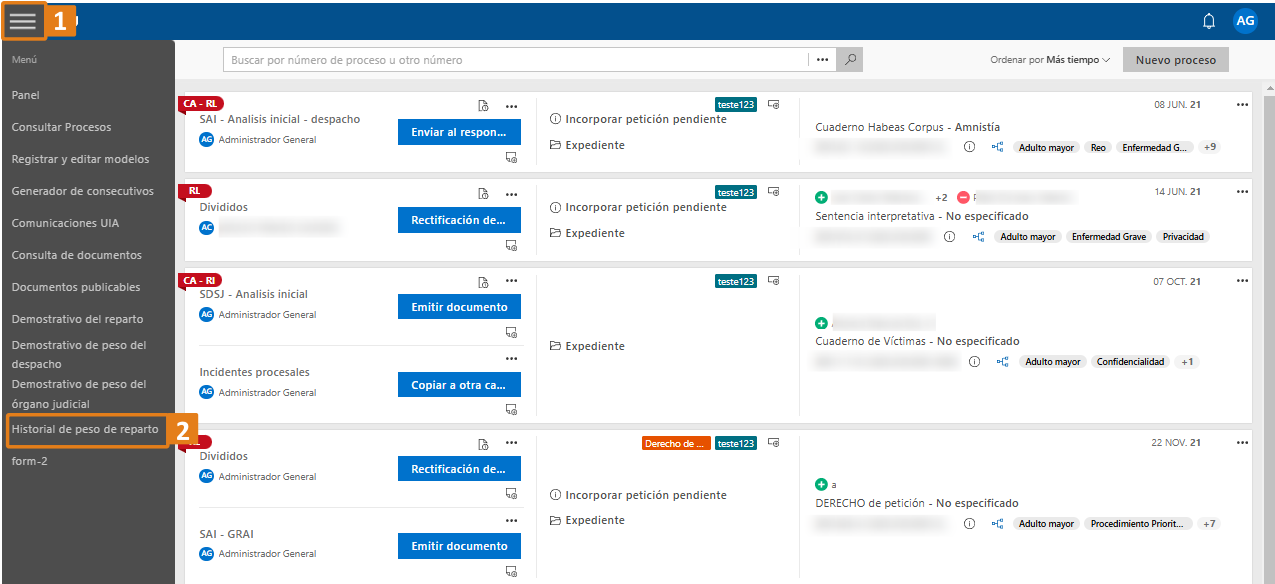Click Enviar al respon... button
This screenshot has width=1275, height=584.
[x=459, y=132]
